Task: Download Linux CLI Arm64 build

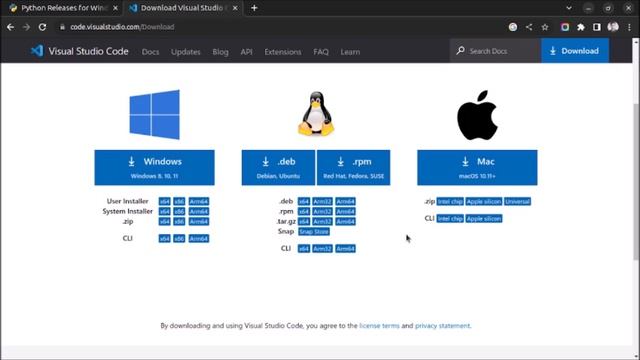Action: (x=345, y=249)
